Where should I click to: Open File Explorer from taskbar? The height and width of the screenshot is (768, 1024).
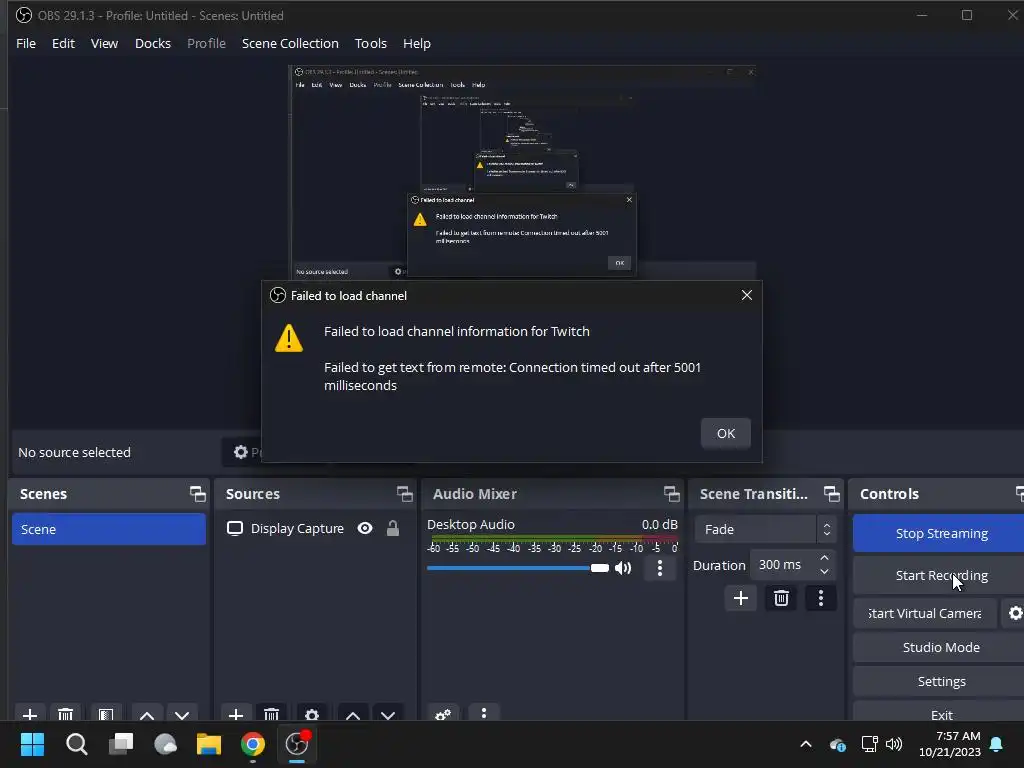[x=209, y=744]
